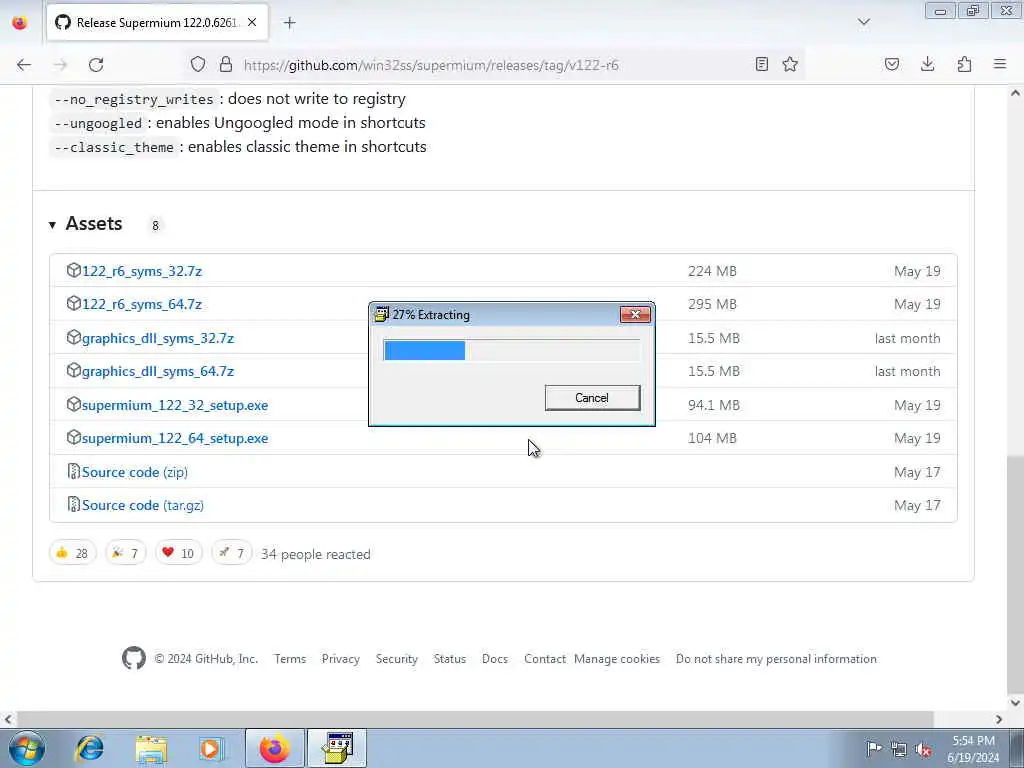Download 122_r6_syms_64.7z
Viewport: 1024px width, 768px height.
coord(142,304)
